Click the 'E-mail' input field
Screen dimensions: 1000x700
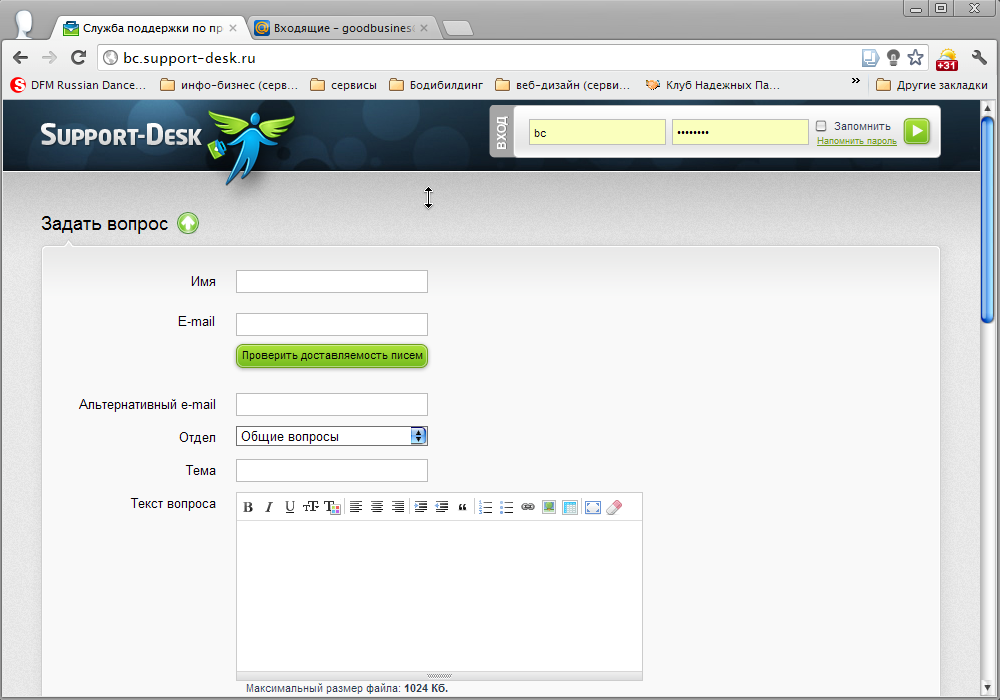[x=332, y=324]
